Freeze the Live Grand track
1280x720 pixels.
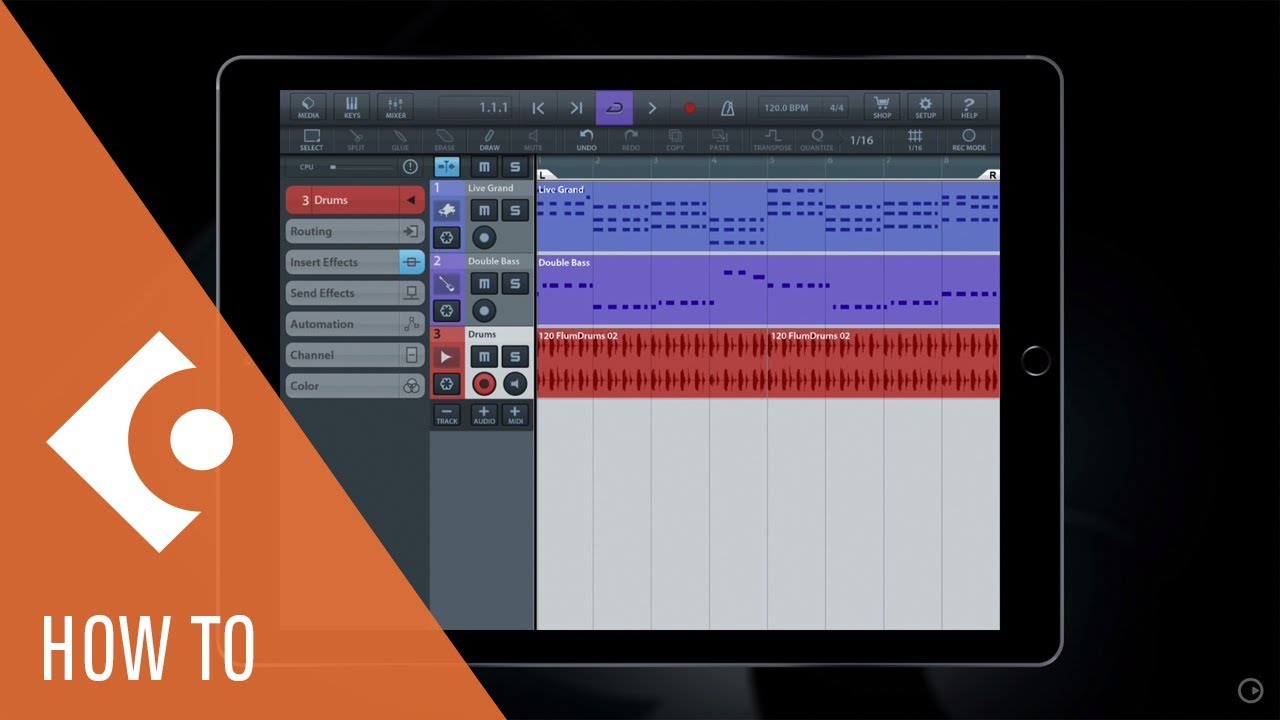tap(446, 238)
